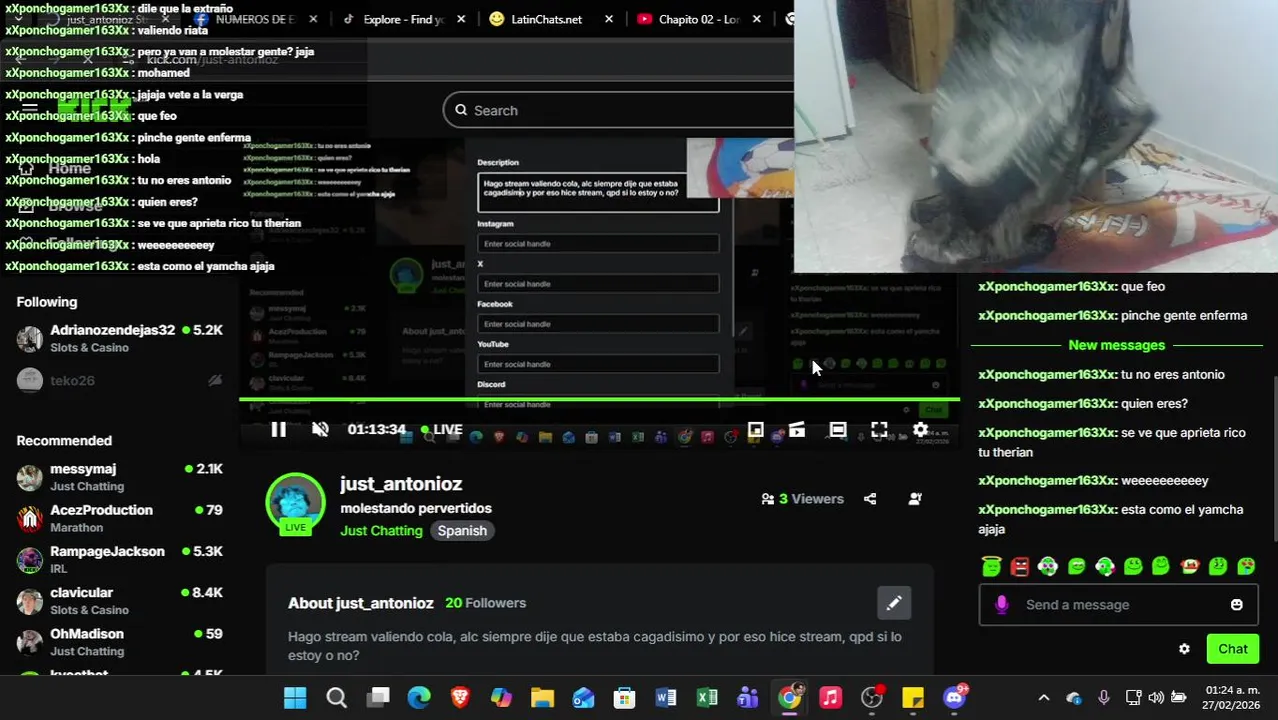Open OBS Studio from taskbar
This screenshot has height=720, width=1278.
pos(872,698)
